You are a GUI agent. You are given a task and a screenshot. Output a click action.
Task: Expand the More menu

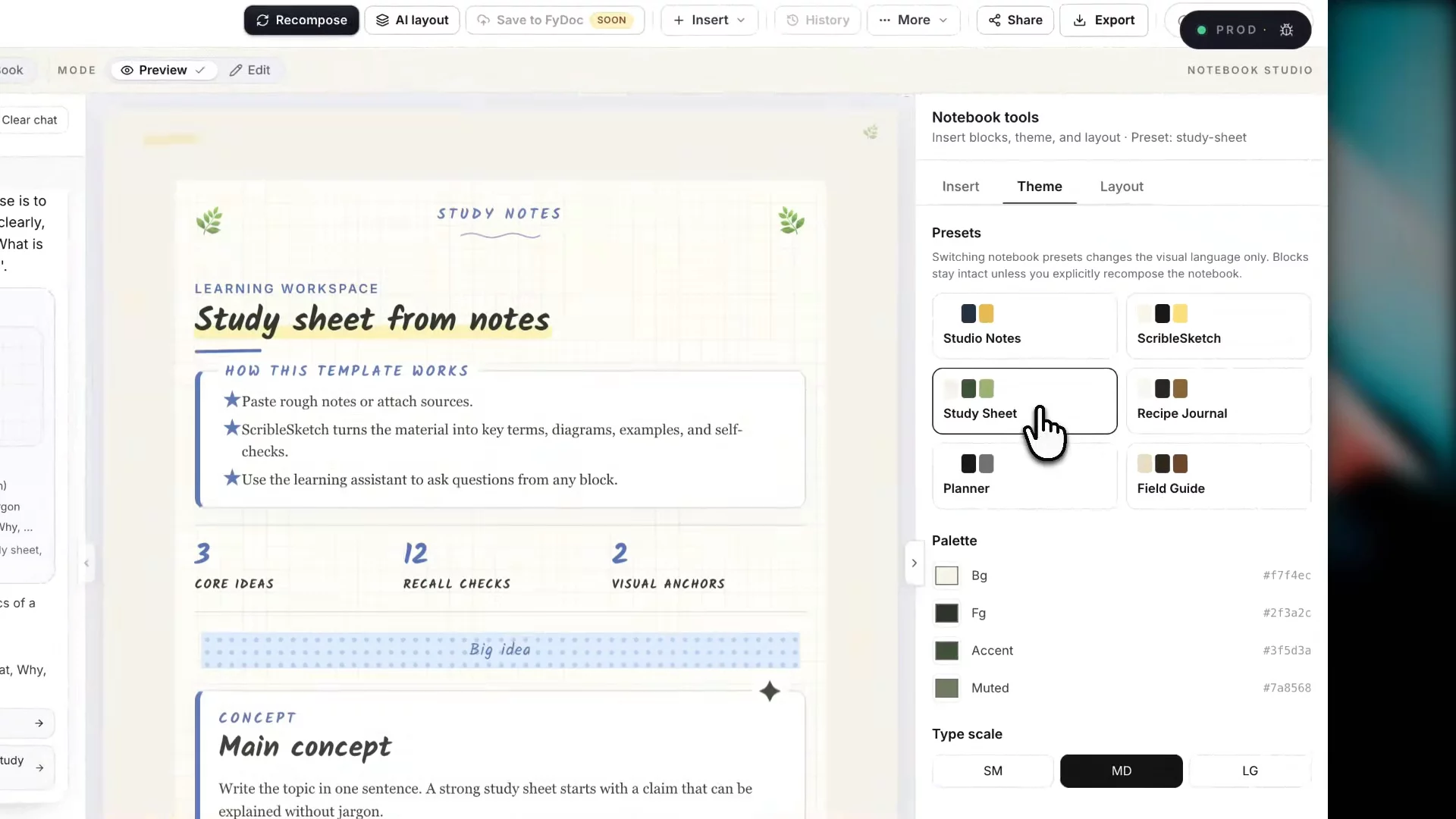coord(913,20)
